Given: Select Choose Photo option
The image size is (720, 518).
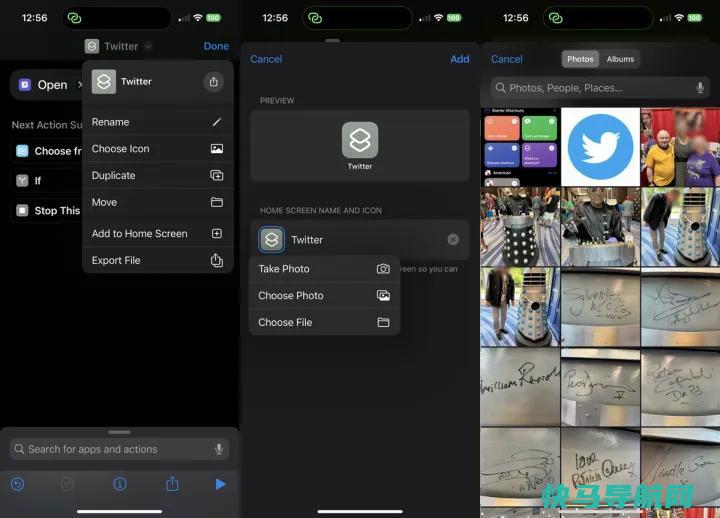Looking at the screenshot, I should [x=324, y=296].
